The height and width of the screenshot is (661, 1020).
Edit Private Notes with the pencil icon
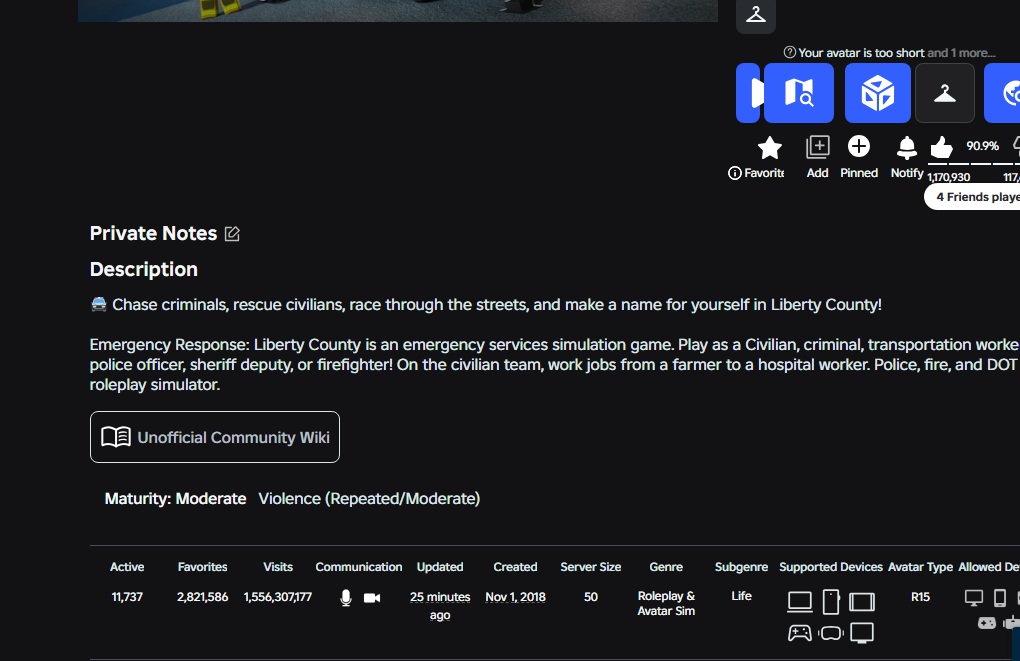pos(232,234)
